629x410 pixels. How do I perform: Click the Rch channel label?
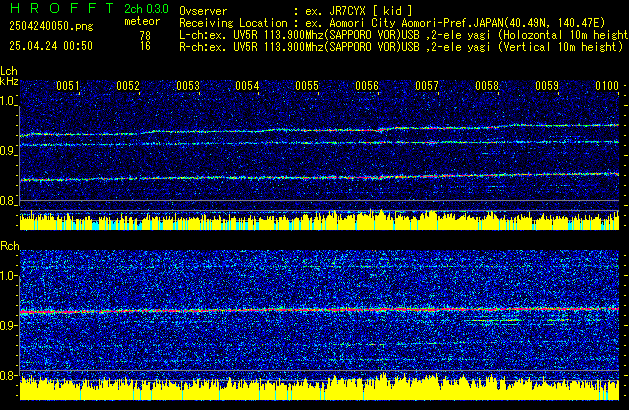[10, 246]
